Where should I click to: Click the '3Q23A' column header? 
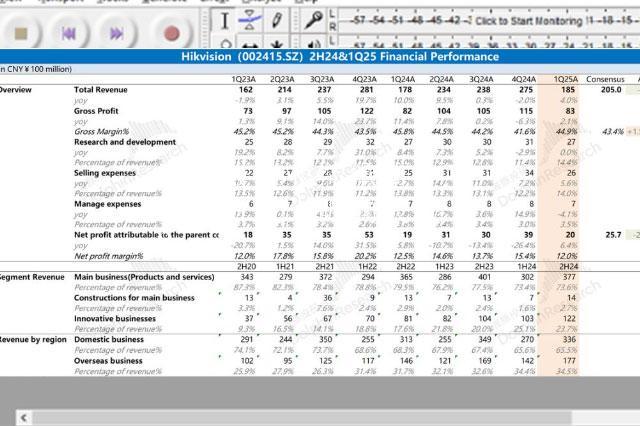tap(322, 79)
